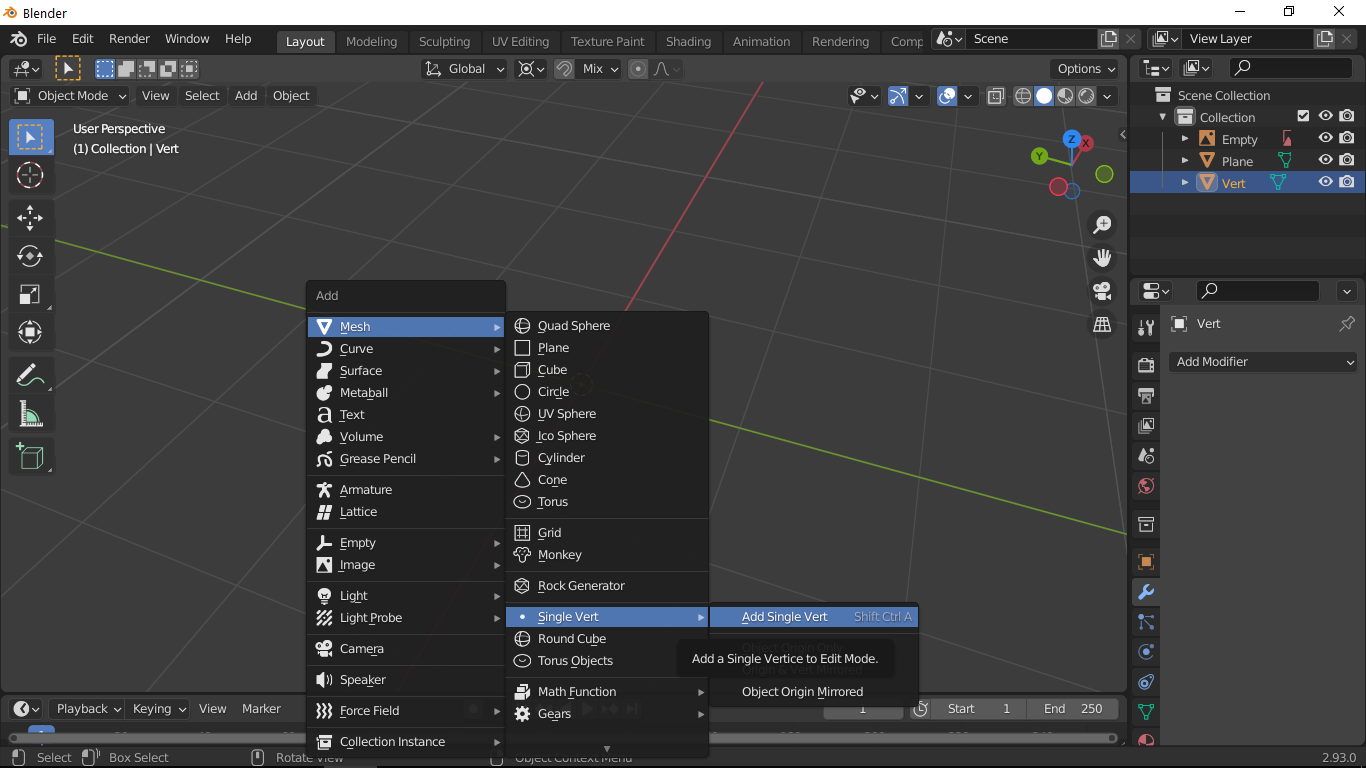Viewport: 1366px width, 768px height.
Task: Select the Cursor tool in the toolbar
Action: coord(30,175)
